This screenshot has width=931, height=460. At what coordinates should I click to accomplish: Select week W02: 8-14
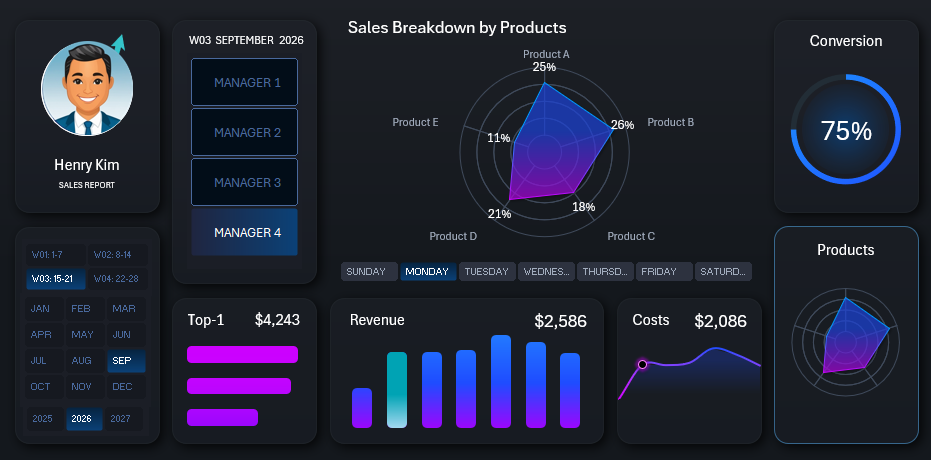(115, 255)
